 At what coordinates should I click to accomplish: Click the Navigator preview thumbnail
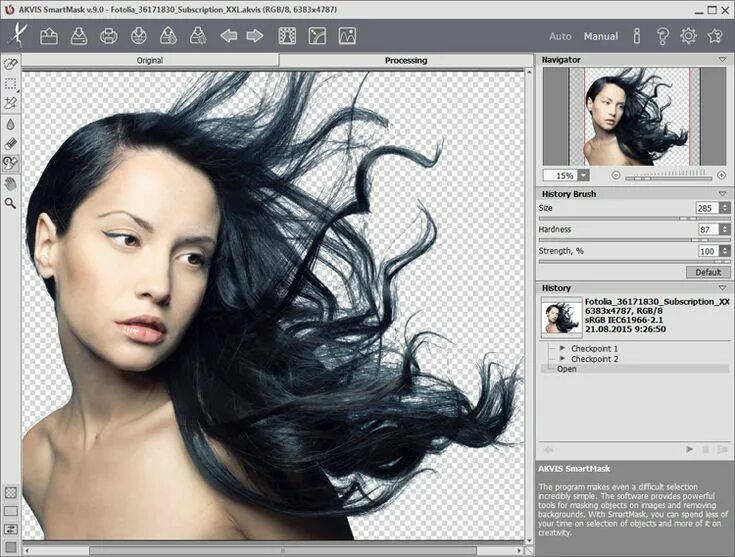[x=634, y=116]
